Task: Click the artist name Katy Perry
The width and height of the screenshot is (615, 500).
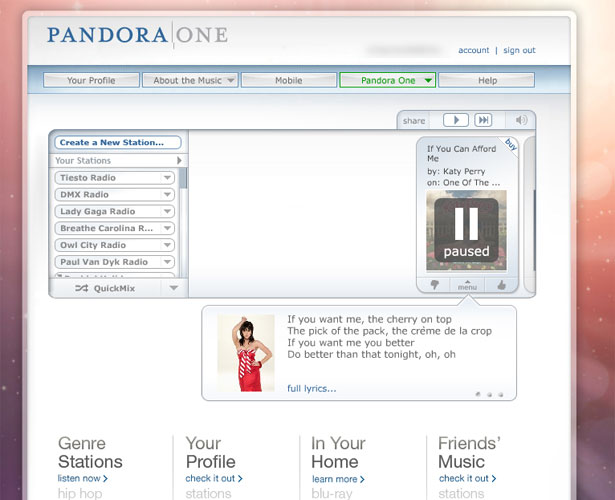Action: (464, 171)
